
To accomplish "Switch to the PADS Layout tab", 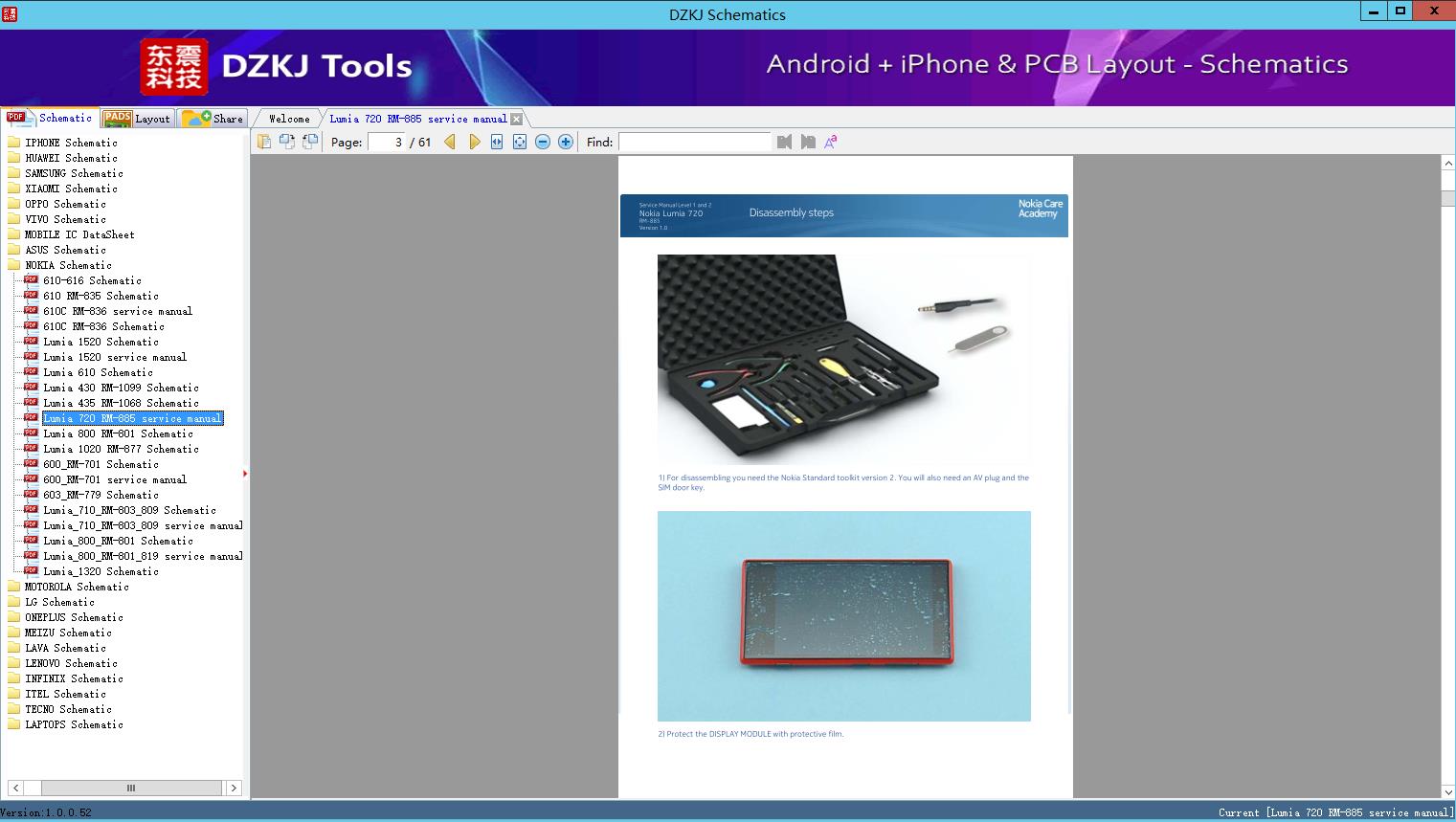I will click(137, 119).
